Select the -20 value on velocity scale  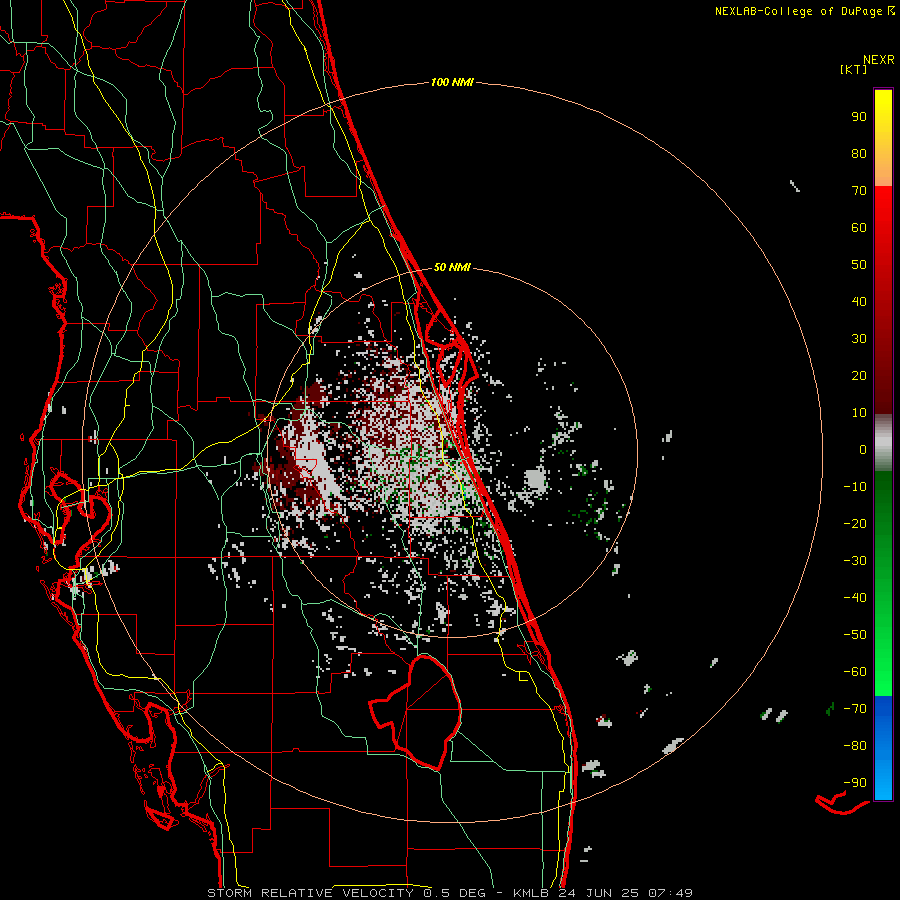point(855,523)
